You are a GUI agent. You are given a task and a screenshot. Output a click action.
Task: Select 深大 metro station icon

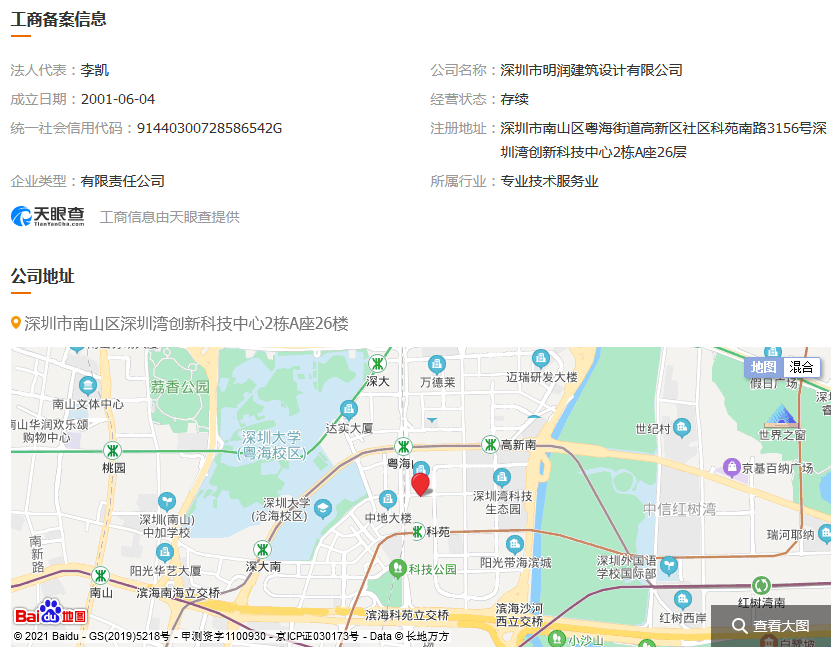(x=378, y=364)
